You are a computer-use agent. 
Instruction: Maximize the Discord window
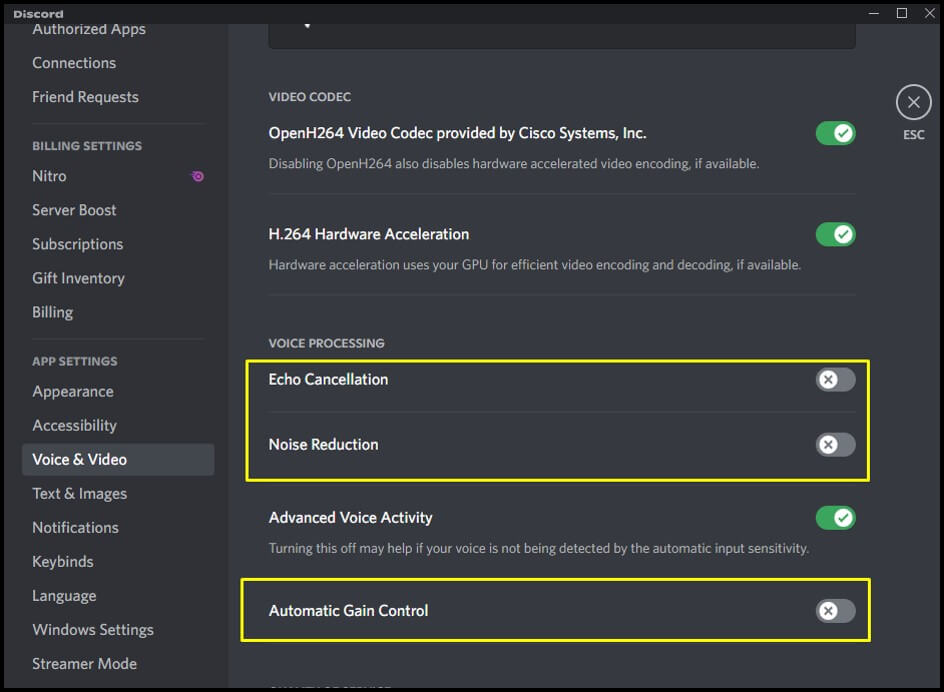click(901, 13)
